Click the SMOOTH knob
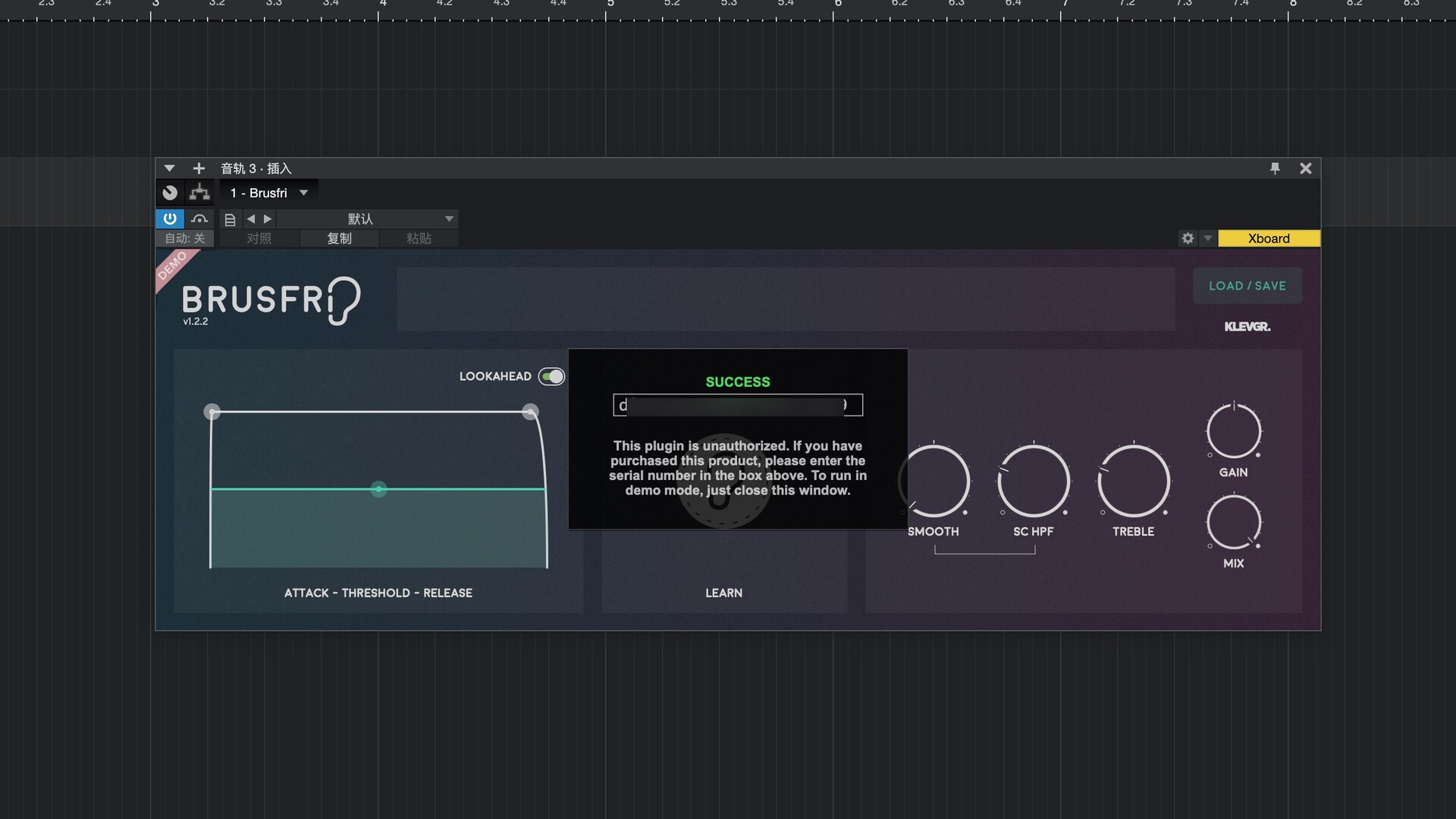Viewport: 1456px width, 819px height. tap(934, 481)
